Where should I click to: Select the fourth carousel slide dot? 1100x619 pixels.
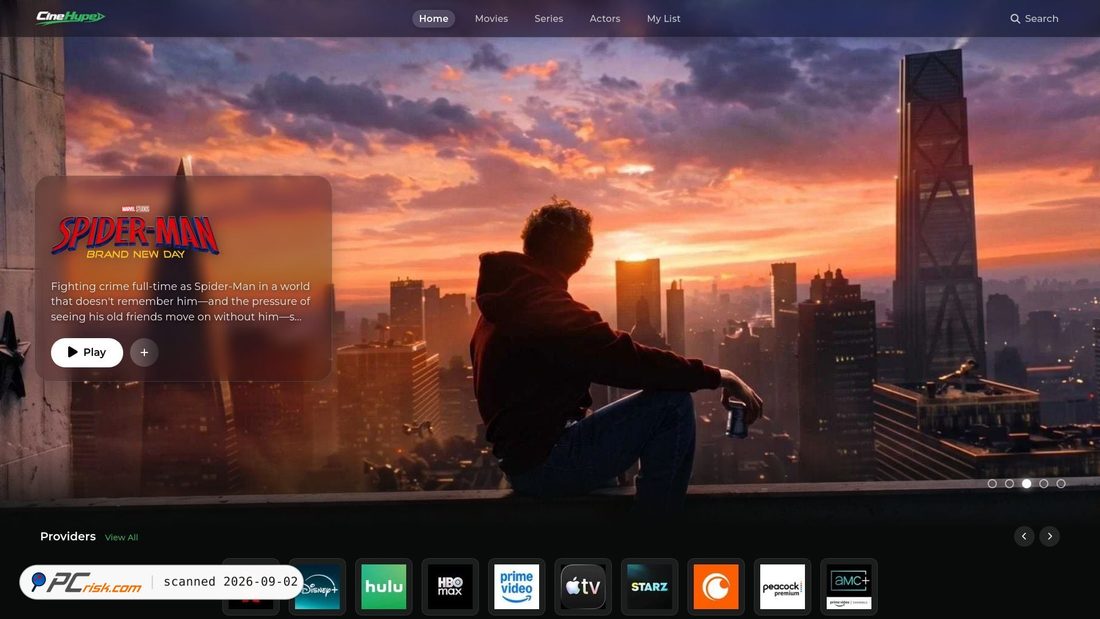pos(1044,484)
